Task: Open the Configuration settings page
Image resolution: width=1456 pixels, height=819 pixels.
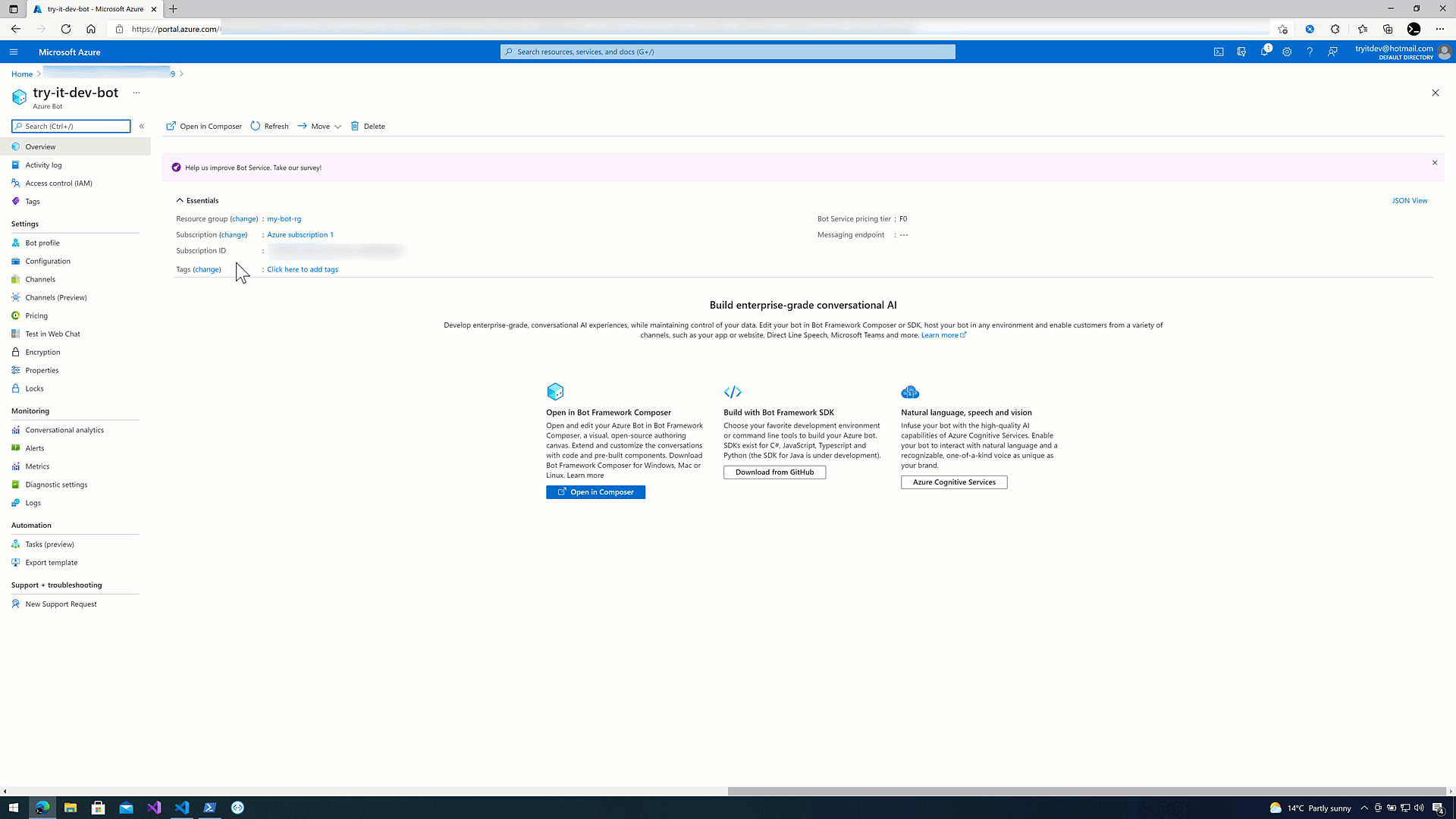Action: click(48, 262)
